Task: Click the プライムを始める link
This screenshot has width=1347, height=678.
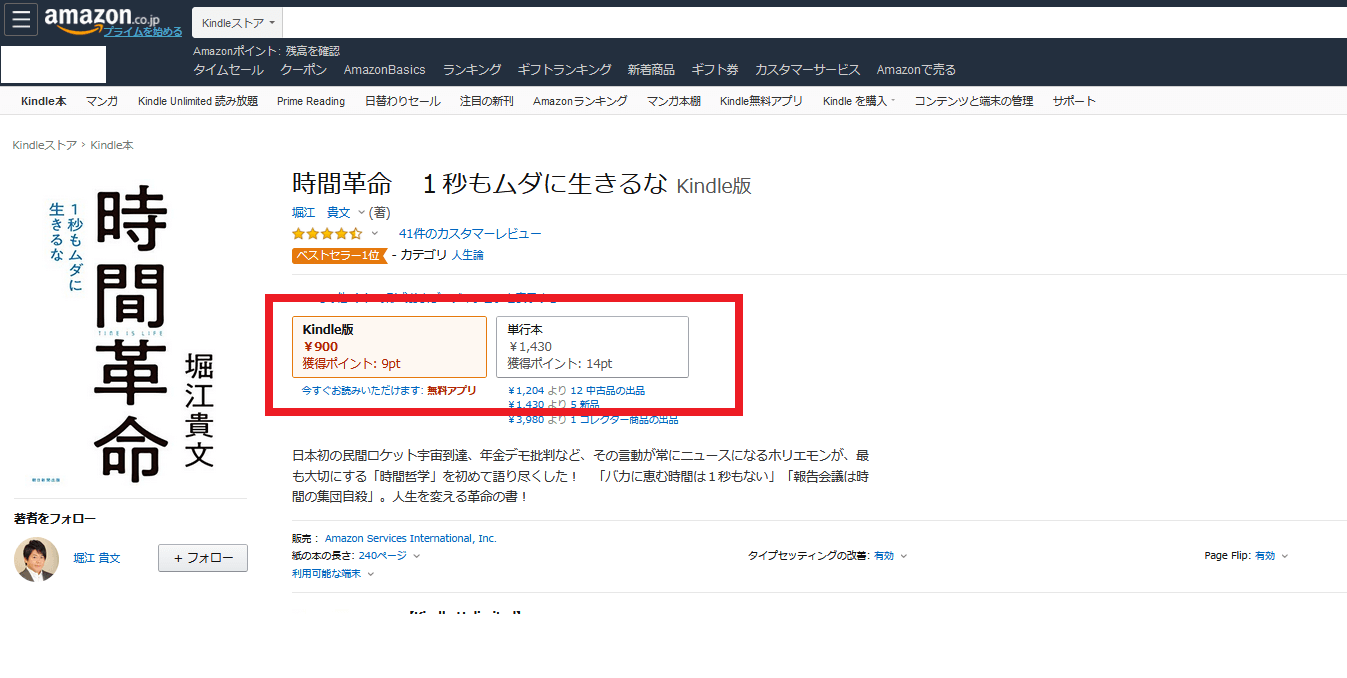Action: [x=142, y=32]
